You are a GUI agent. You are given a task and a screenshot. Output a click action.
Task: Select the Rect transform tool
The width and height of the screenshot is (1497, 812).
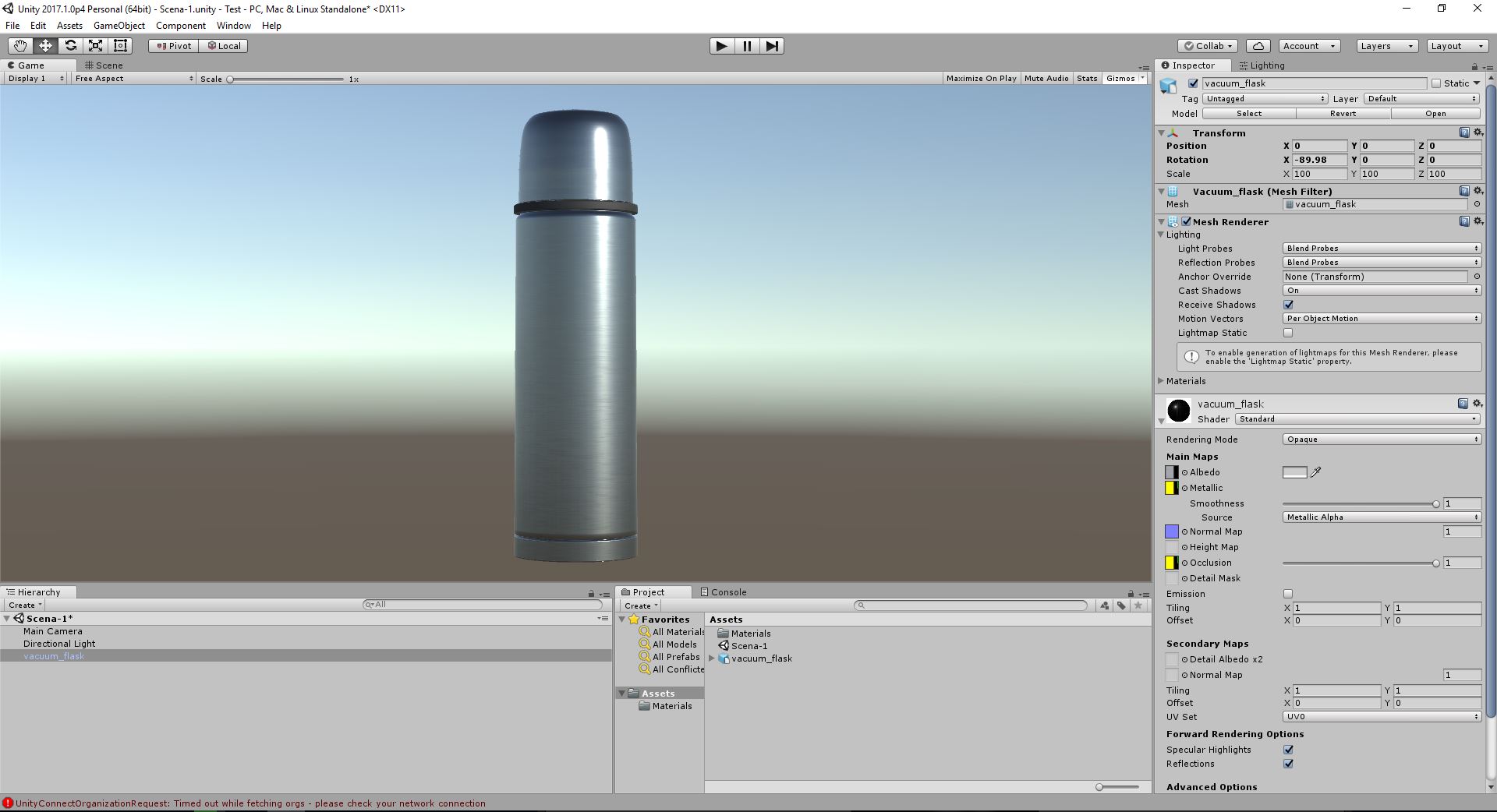[x=119, y=45]
